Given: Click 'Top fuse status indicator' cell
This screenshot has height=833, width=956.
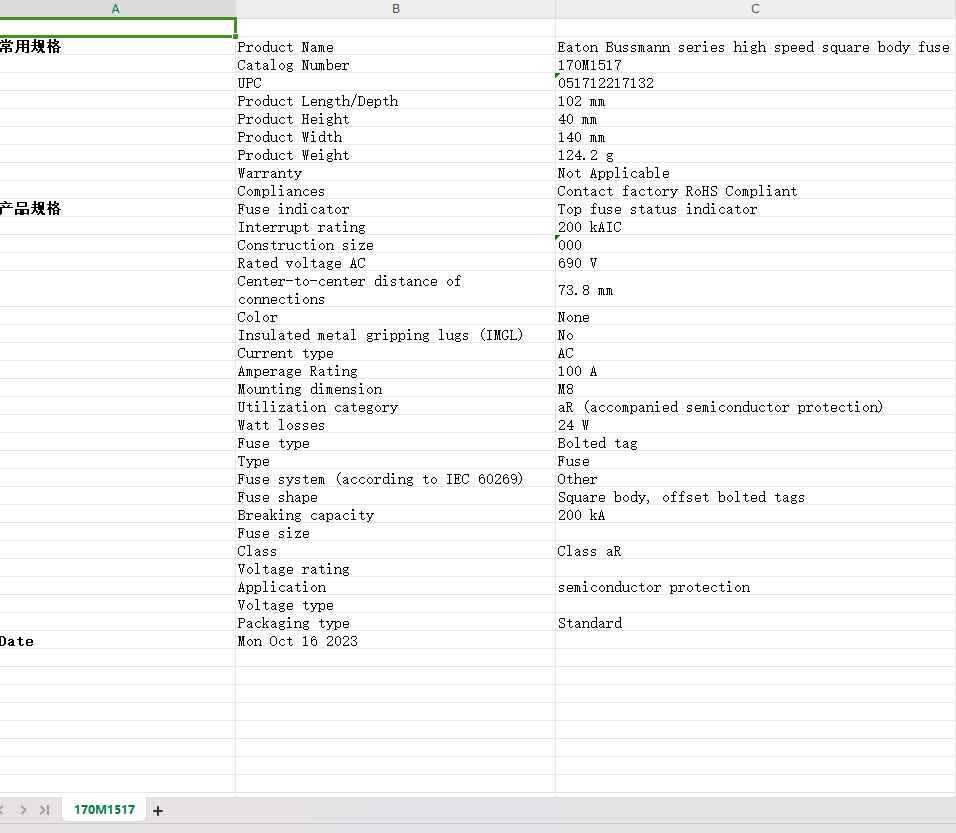Looking at the screenshot, I should [756, 209].
